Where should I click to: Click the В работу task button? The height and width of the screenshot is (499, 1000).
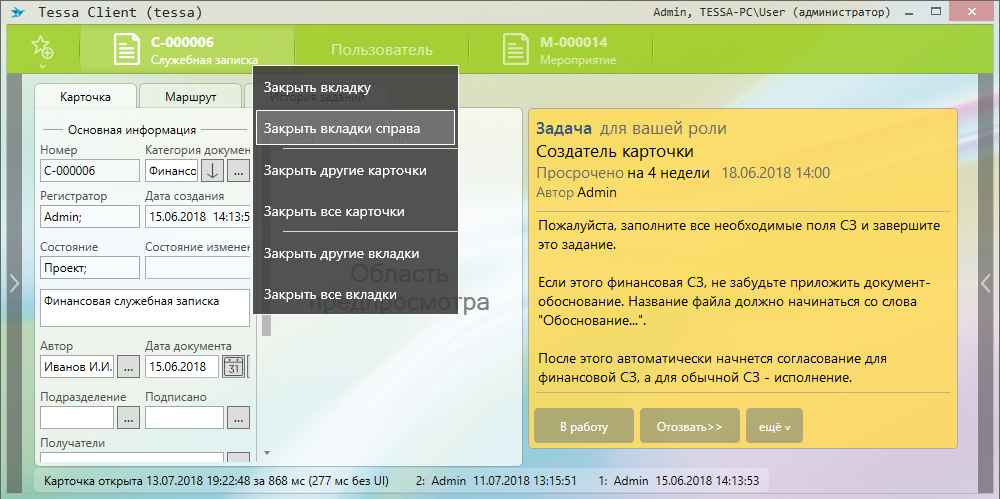584,426
